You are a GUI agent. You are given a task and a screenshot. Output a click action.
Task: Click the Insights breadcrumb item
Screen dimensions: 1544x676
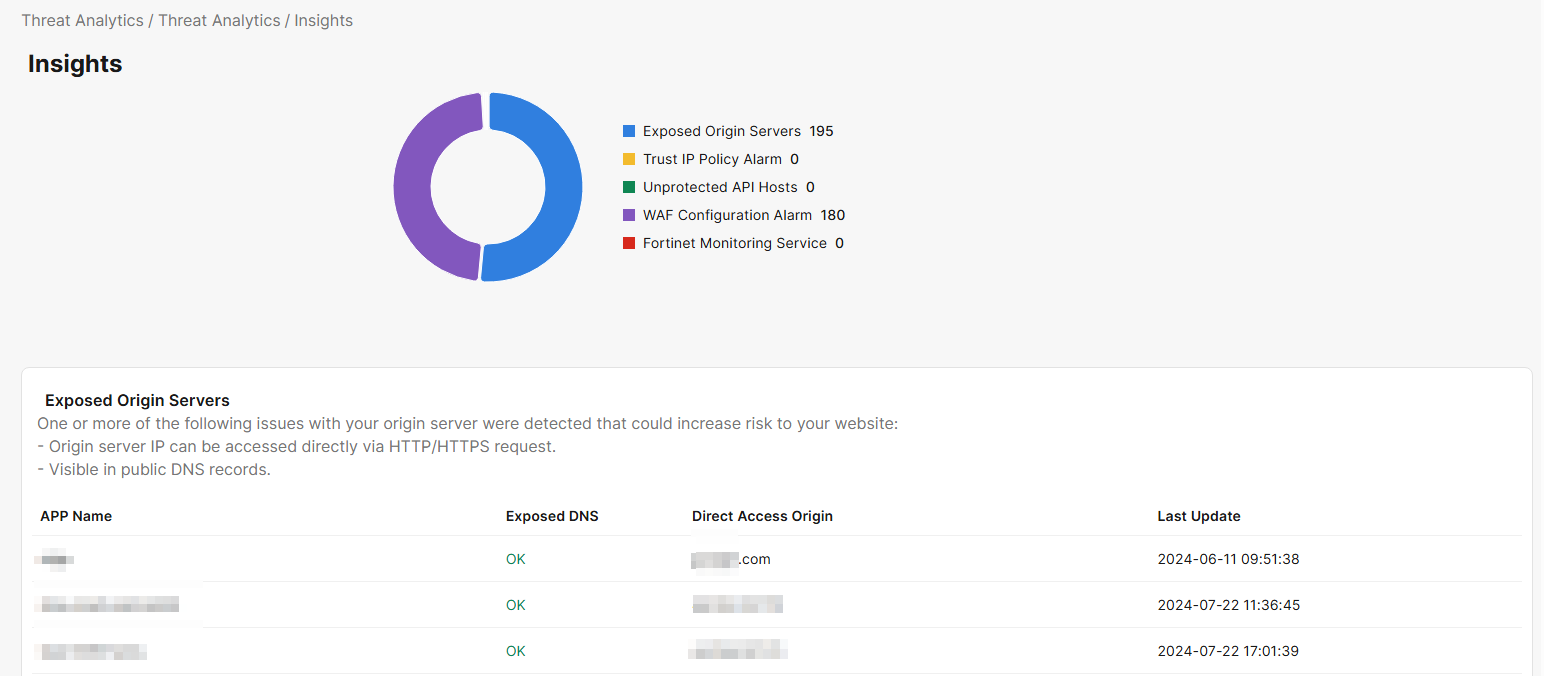pos(323,20)
